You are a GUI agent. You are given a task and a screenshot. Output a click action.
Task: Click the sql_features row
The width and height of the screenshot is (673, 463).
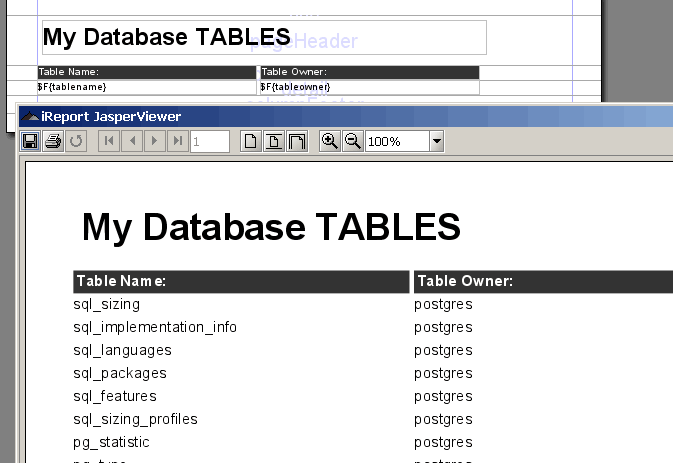(x=115, y=396)
